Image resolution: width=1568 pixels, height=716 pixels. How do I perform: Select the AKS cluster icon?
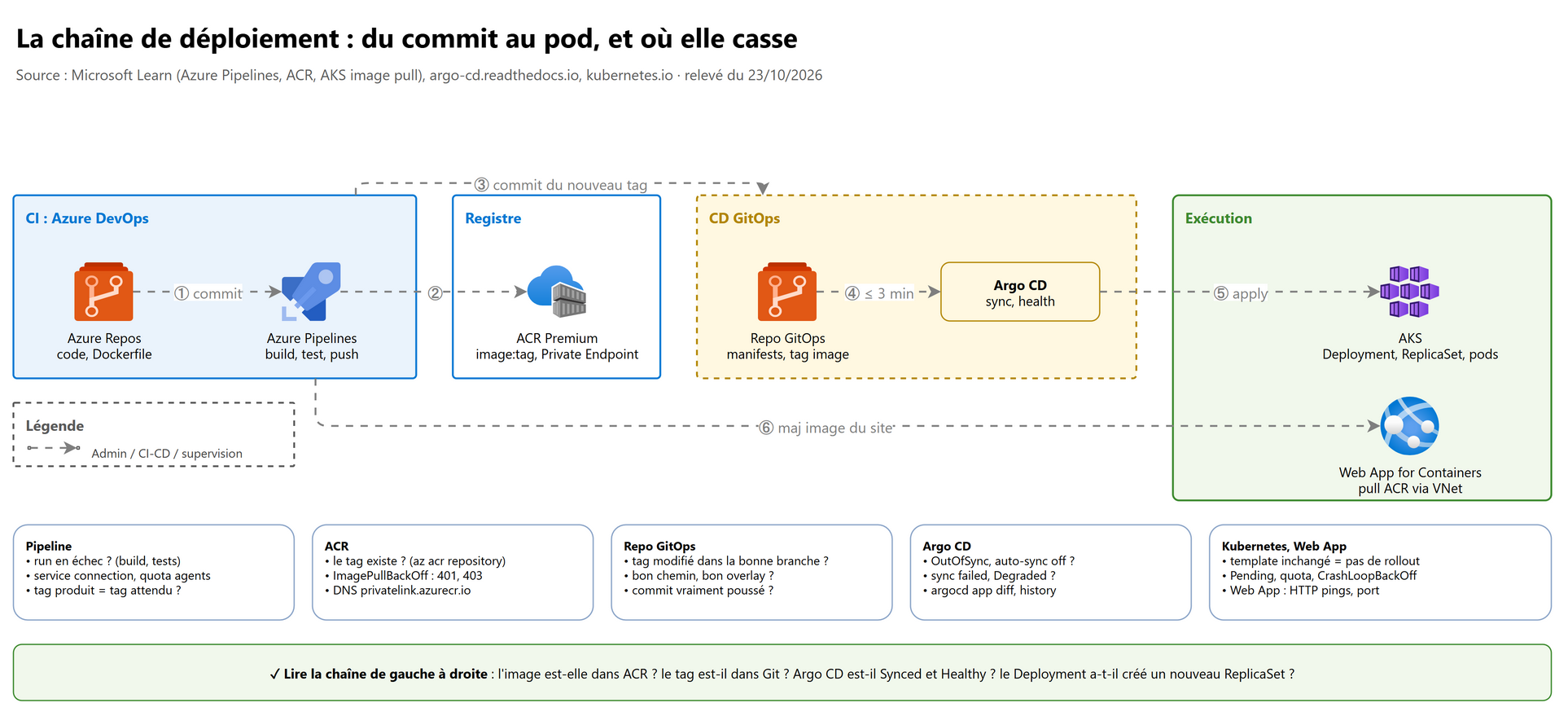[1410, 292]
